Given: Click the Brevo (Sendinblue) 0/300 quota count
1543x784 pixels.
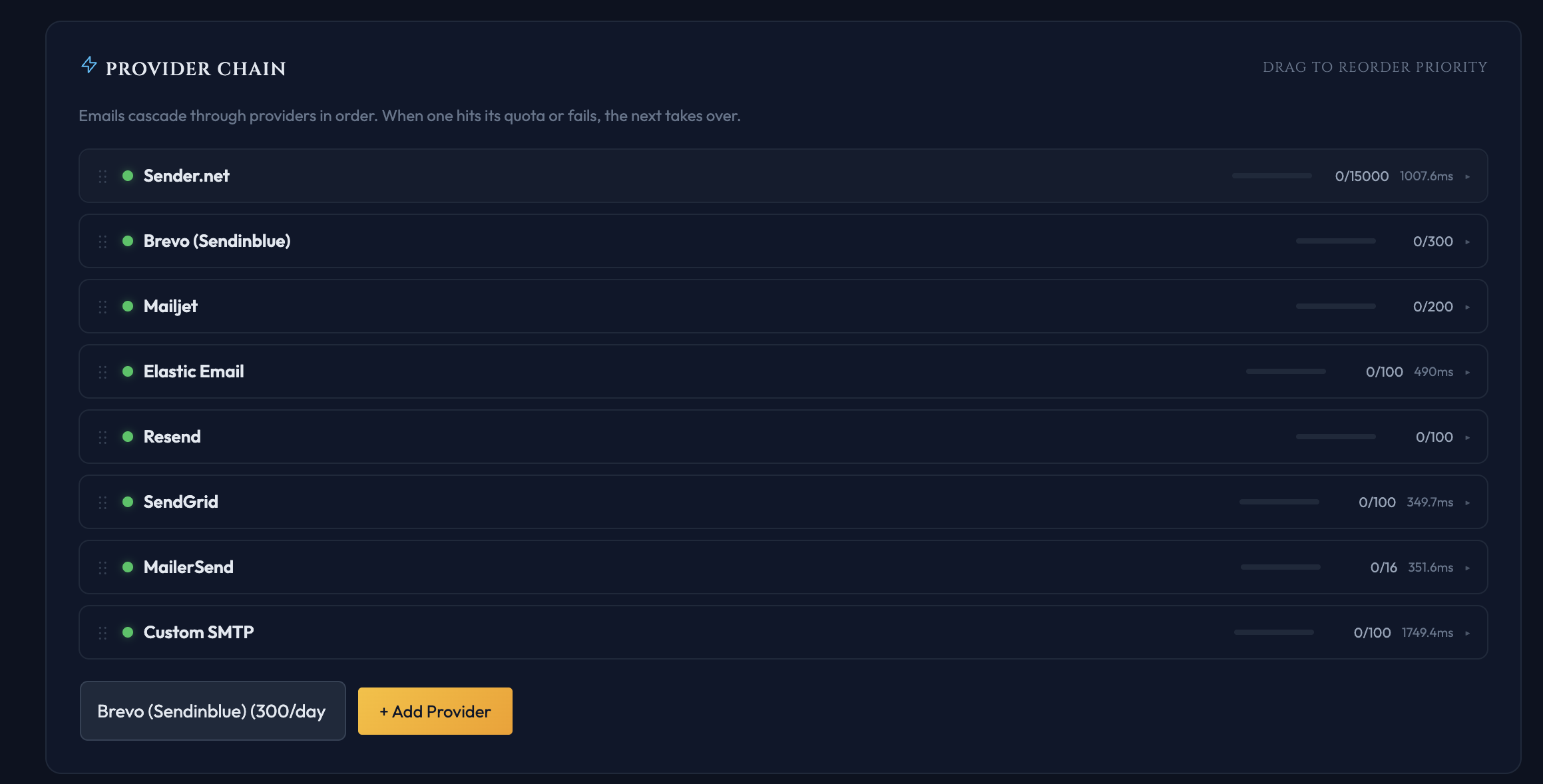Looking at the screenshot, I should [x=1433, y=241].
